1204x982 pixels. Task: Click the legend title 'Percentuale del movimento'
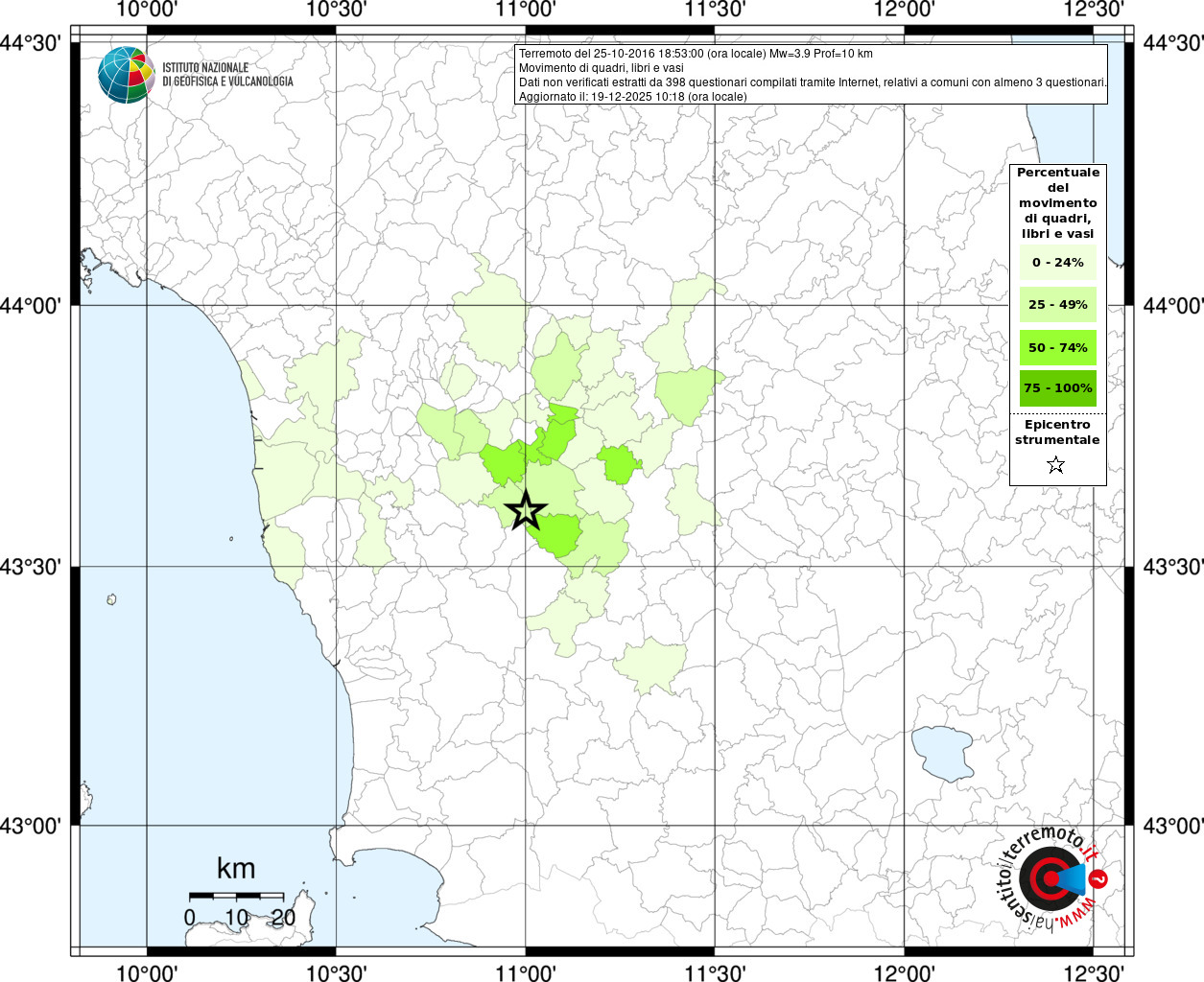[x=1058, y=202]
